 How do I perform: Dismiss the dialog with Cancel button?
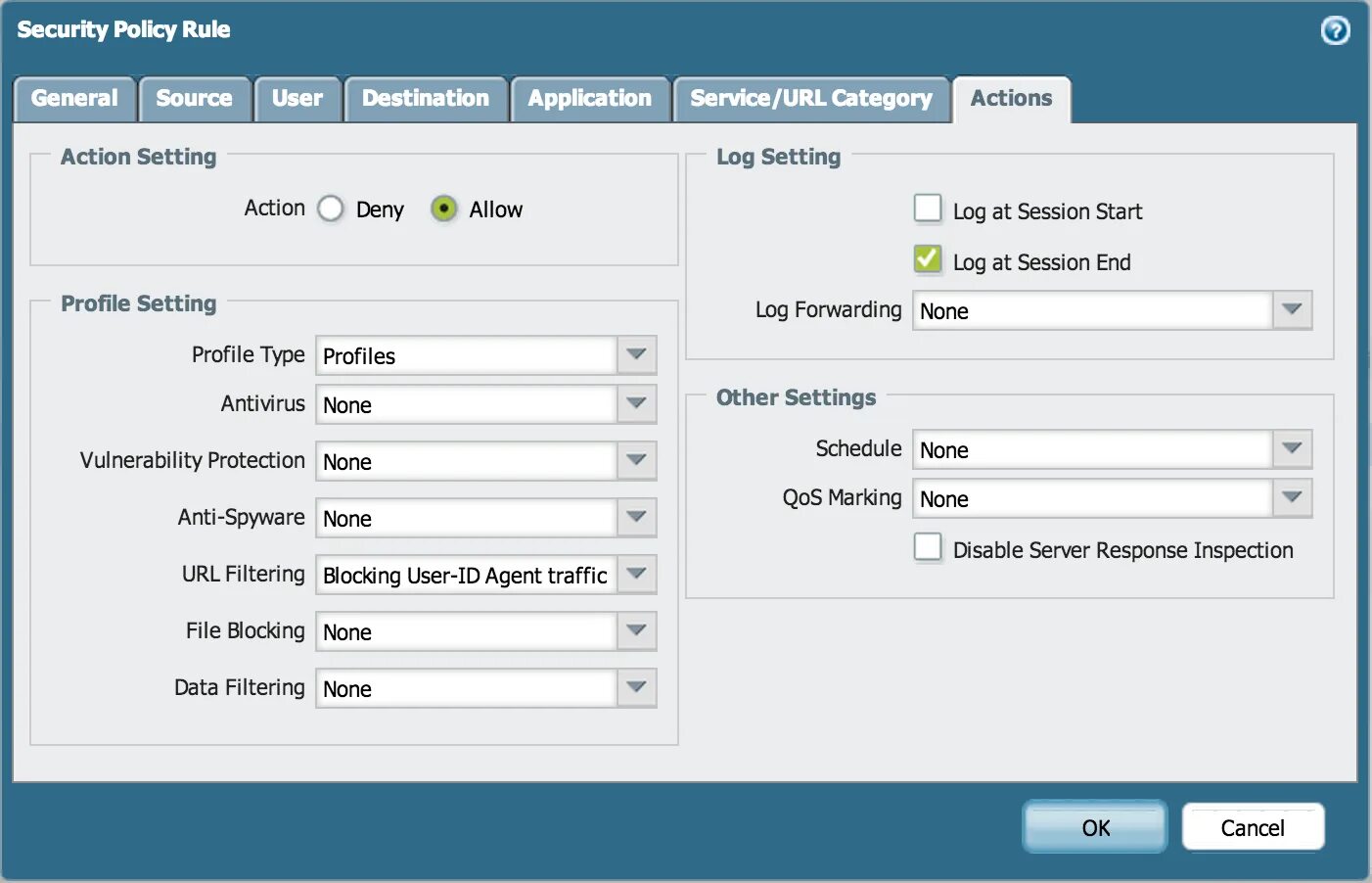point(1253,827)
